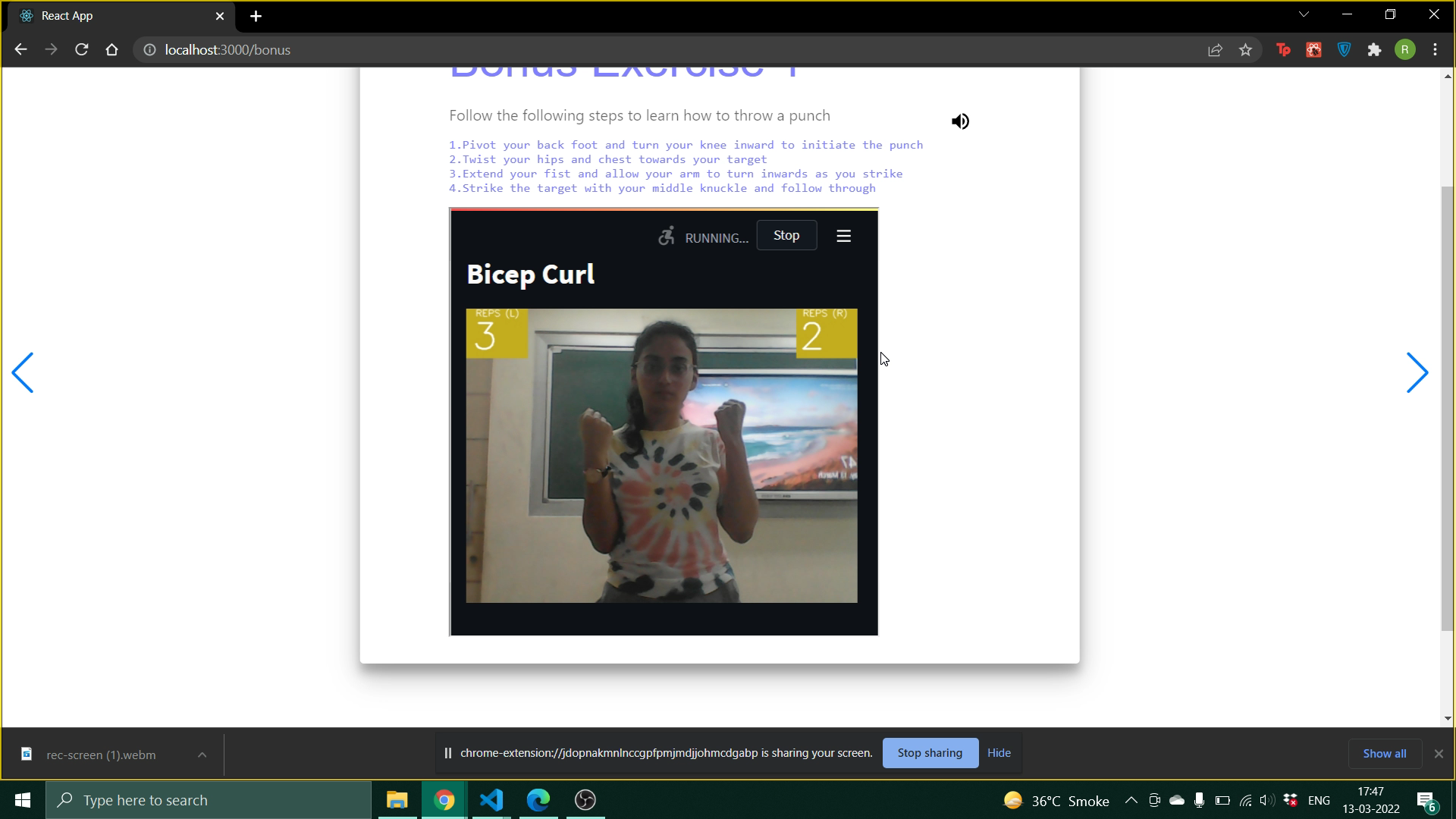The width and height of the screenshot is (1456, 819).
Task: Open the hamburger menu in the exercise panel
Action: pyautogui.click(x=843, y=235)
